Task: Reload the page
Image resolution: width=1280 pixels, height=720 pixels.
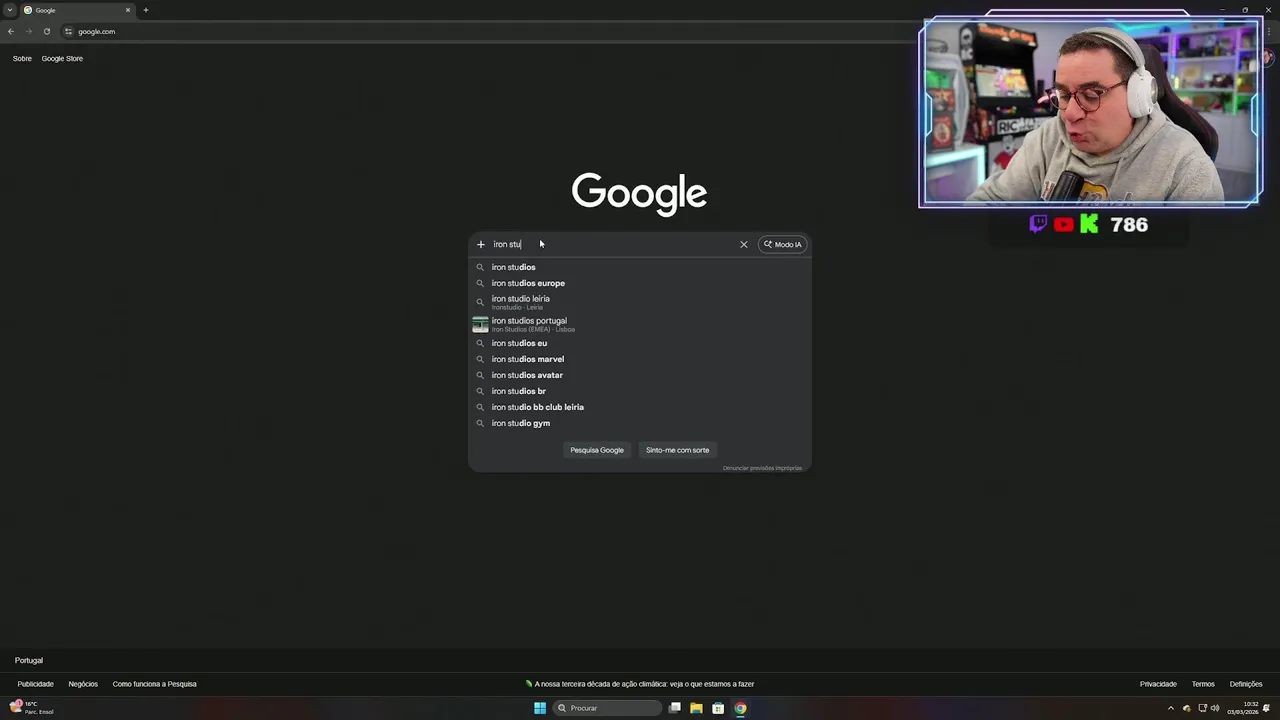Action: tap(47, 31)
